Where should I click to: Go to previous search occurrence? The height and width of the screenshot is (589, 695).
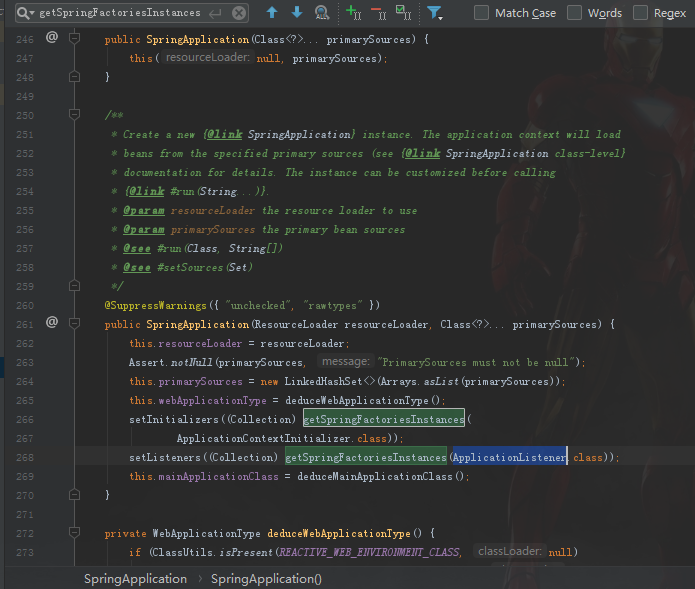[272, 13]
